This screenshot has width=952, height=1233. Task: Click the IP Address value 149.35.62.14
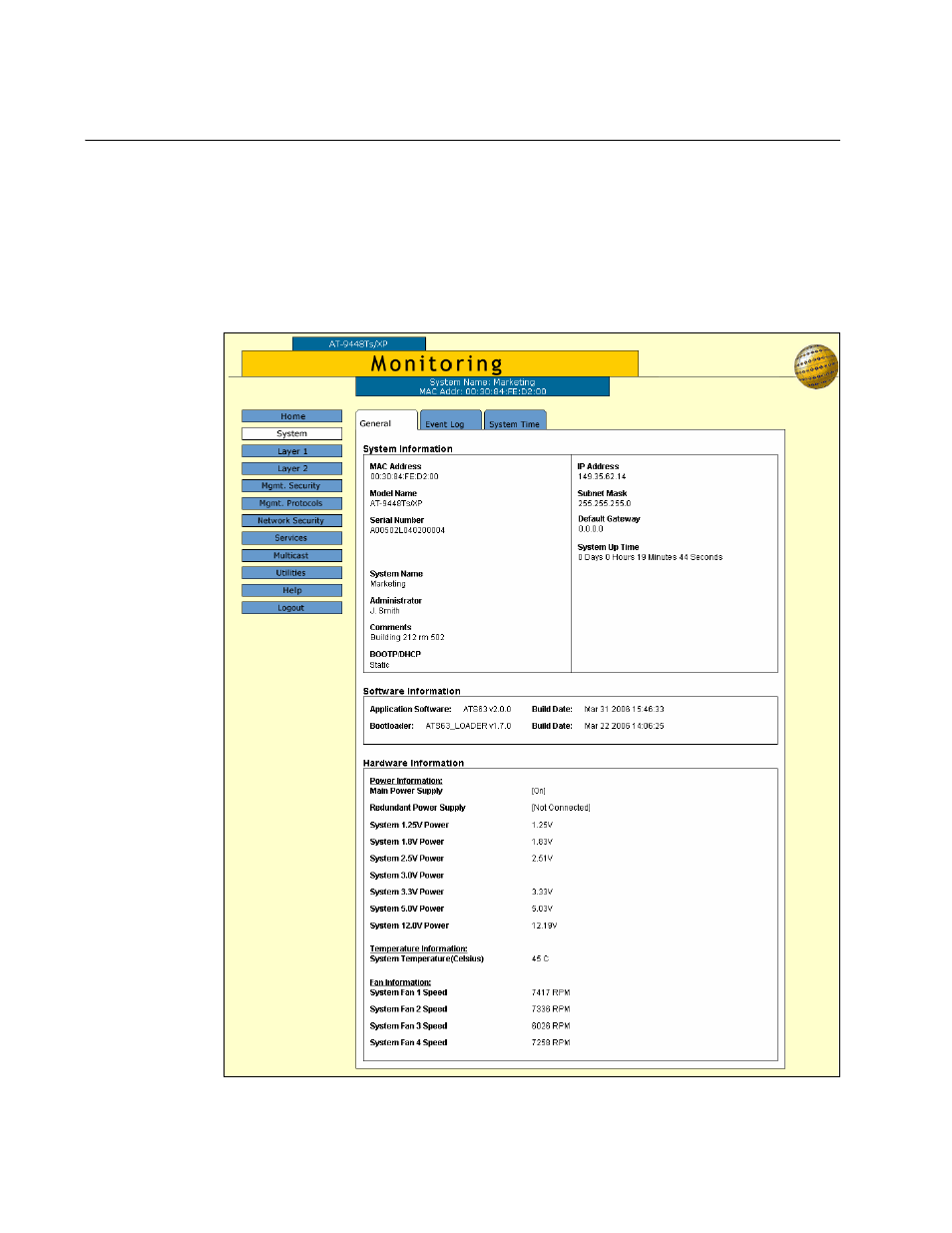tap(602, 477)
